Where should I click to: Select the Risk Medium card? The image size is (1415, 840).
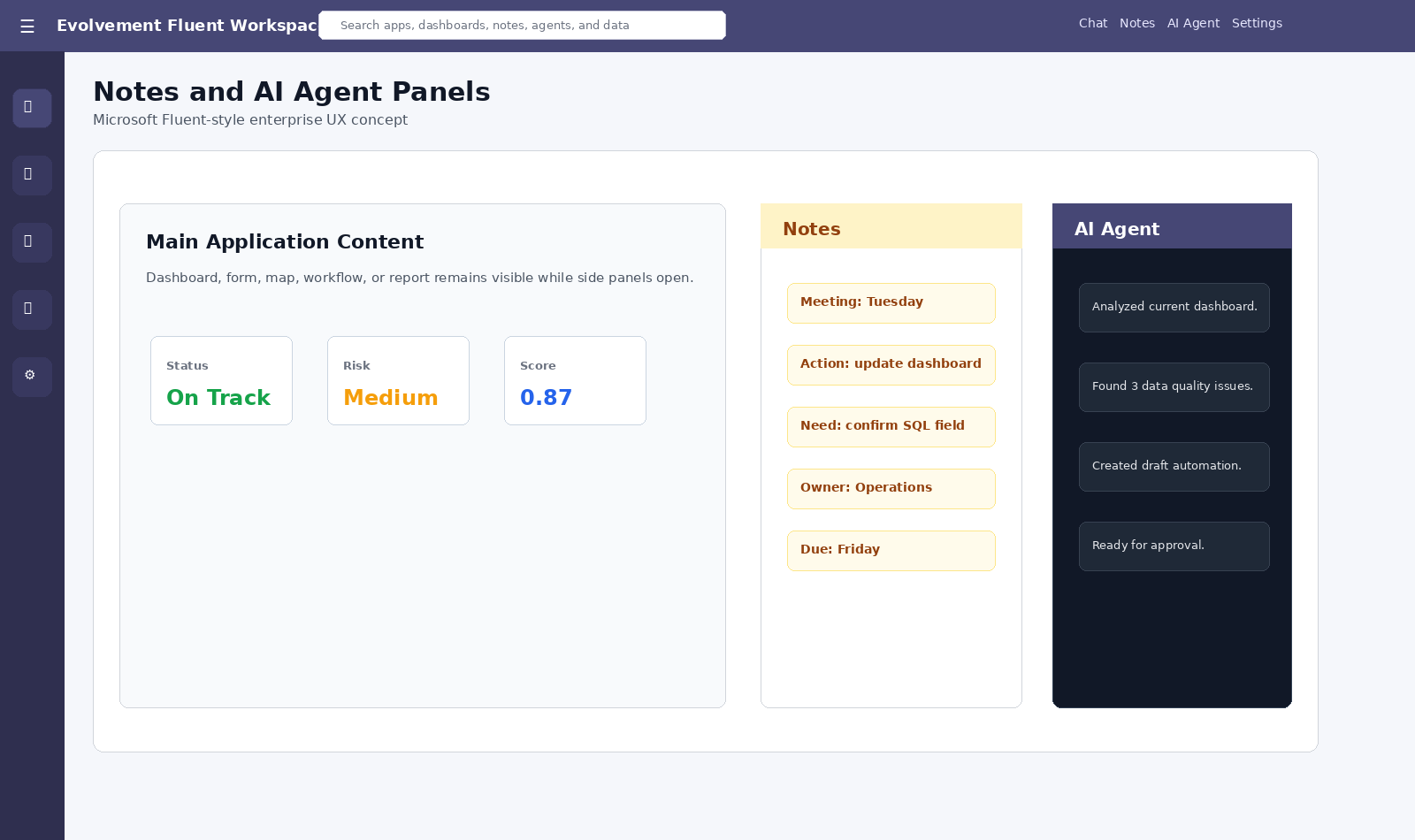pos(398,380)
